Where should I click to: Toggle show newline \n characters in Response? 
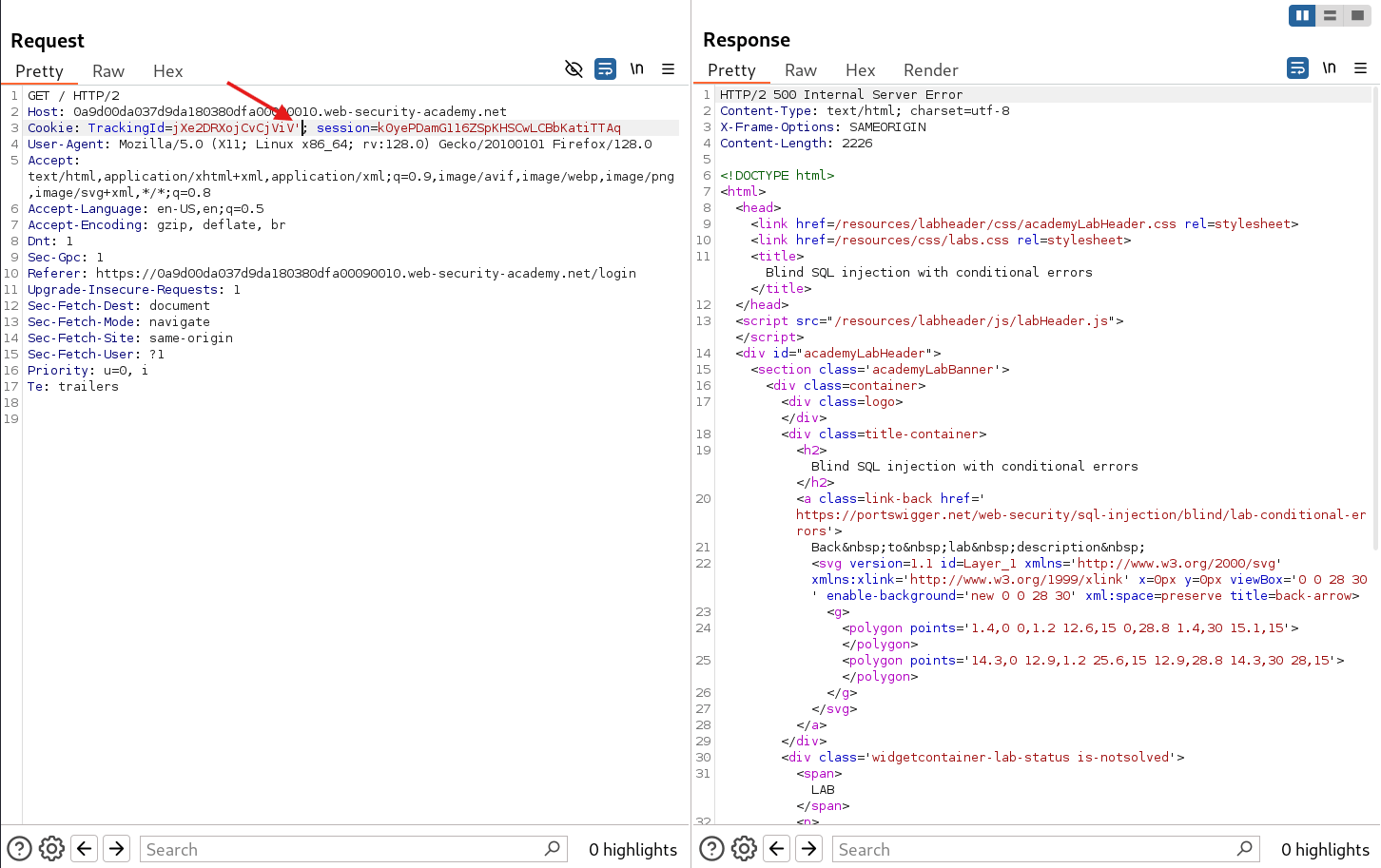[x=1330, y=68]
